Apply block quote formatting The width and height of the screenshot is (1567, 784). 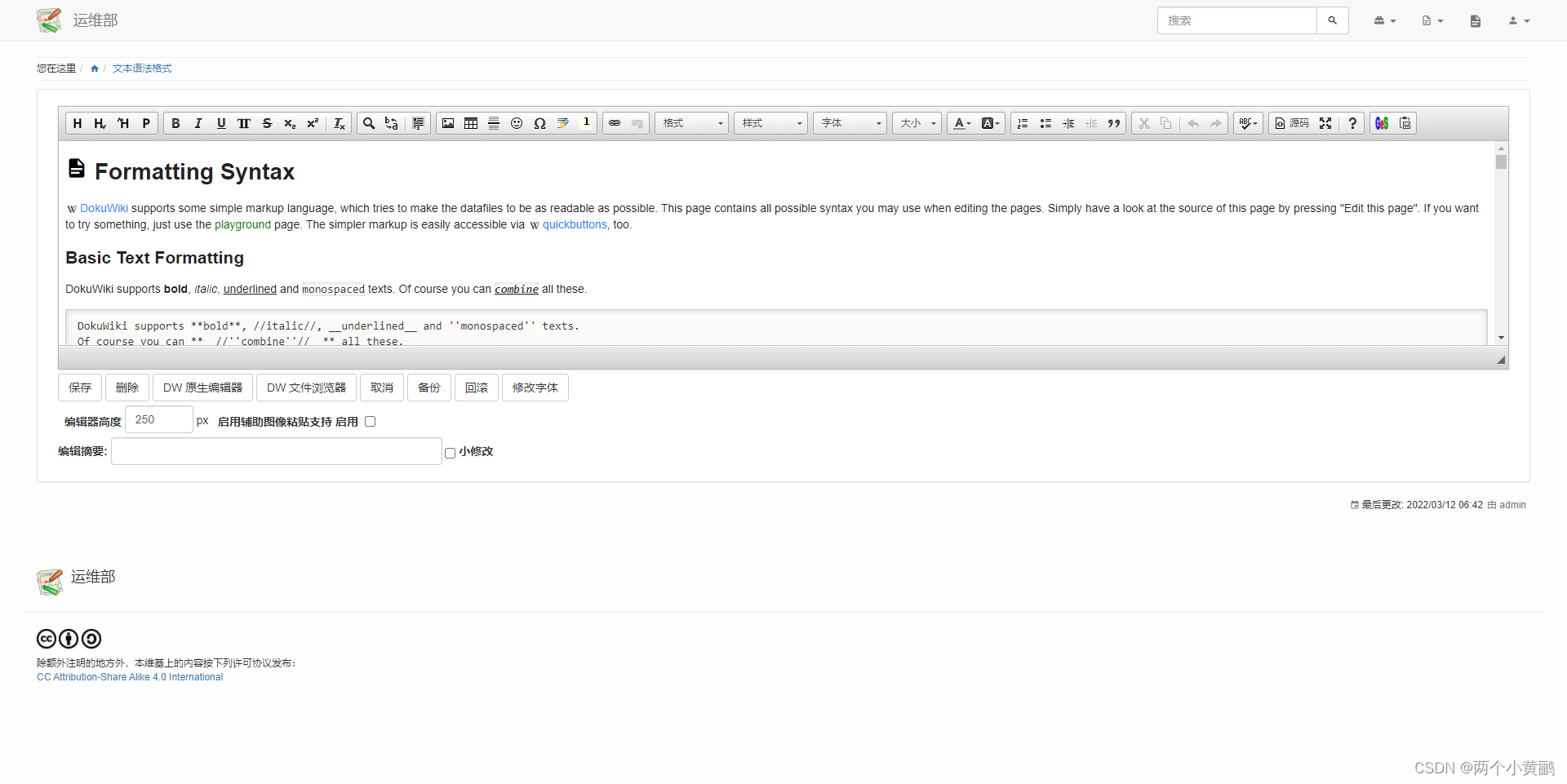click(x=1114, y=123)
